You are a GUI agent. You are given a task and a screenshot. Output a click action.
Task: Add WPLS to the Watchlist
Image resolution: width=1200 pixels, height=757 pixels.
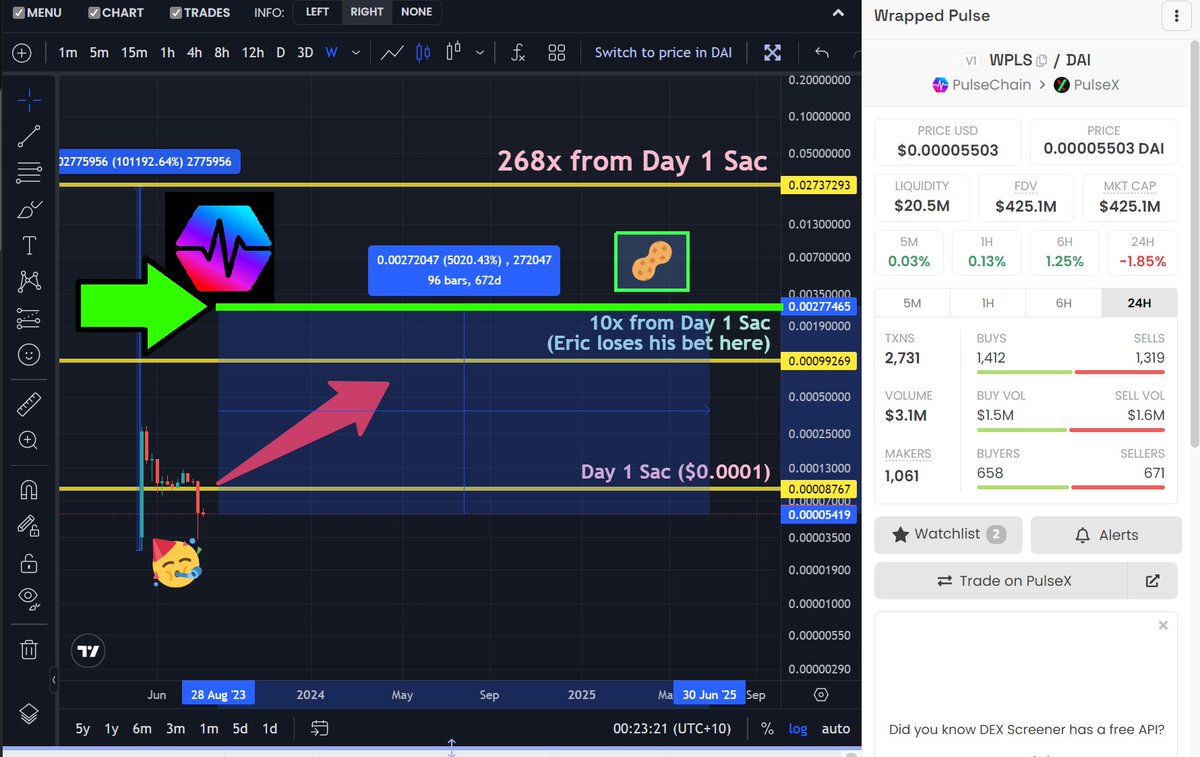[x=948, y=535]
